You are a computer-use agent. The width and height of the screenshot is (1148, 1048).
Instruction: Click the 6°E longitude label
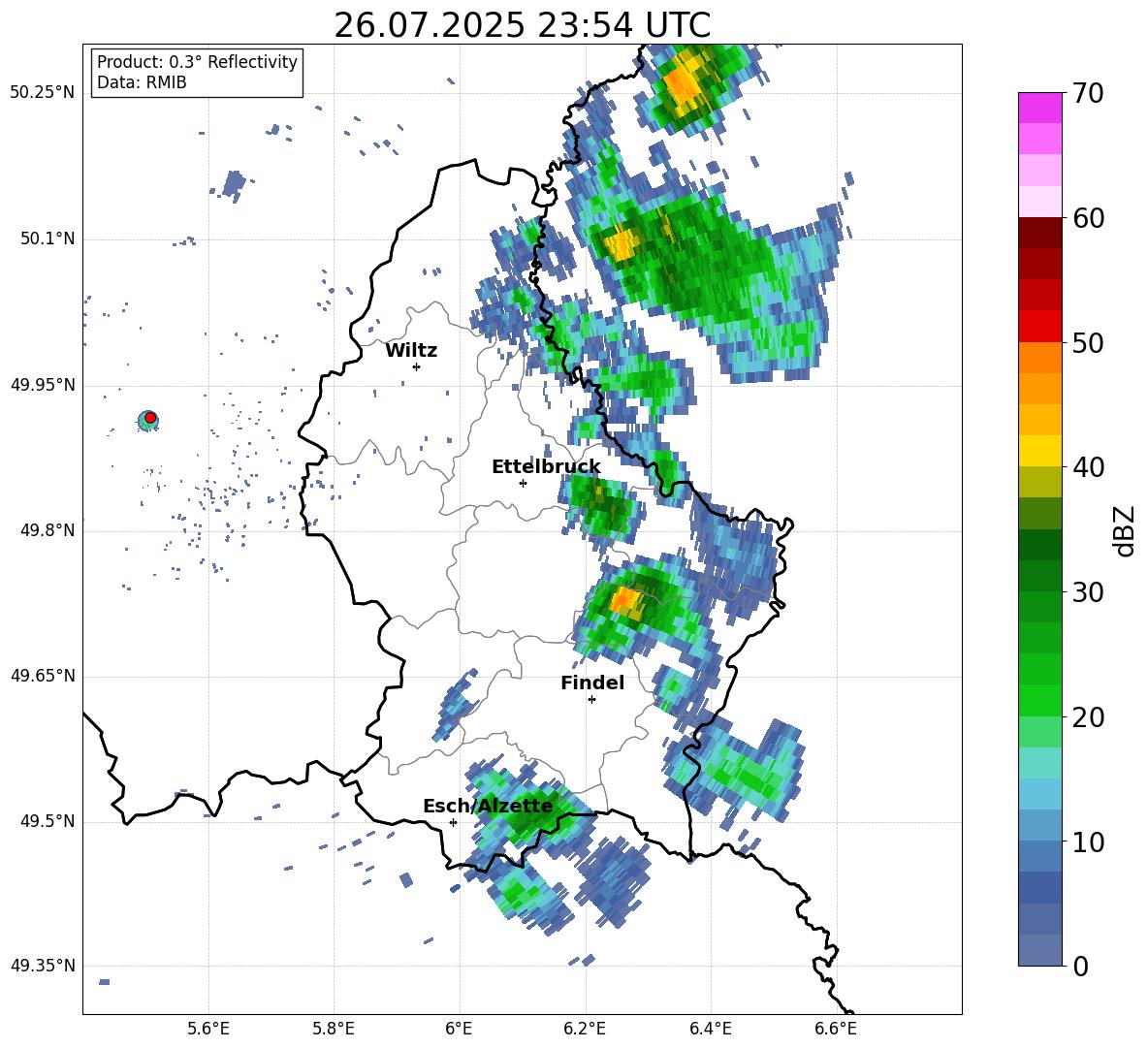click(459, 1029)
